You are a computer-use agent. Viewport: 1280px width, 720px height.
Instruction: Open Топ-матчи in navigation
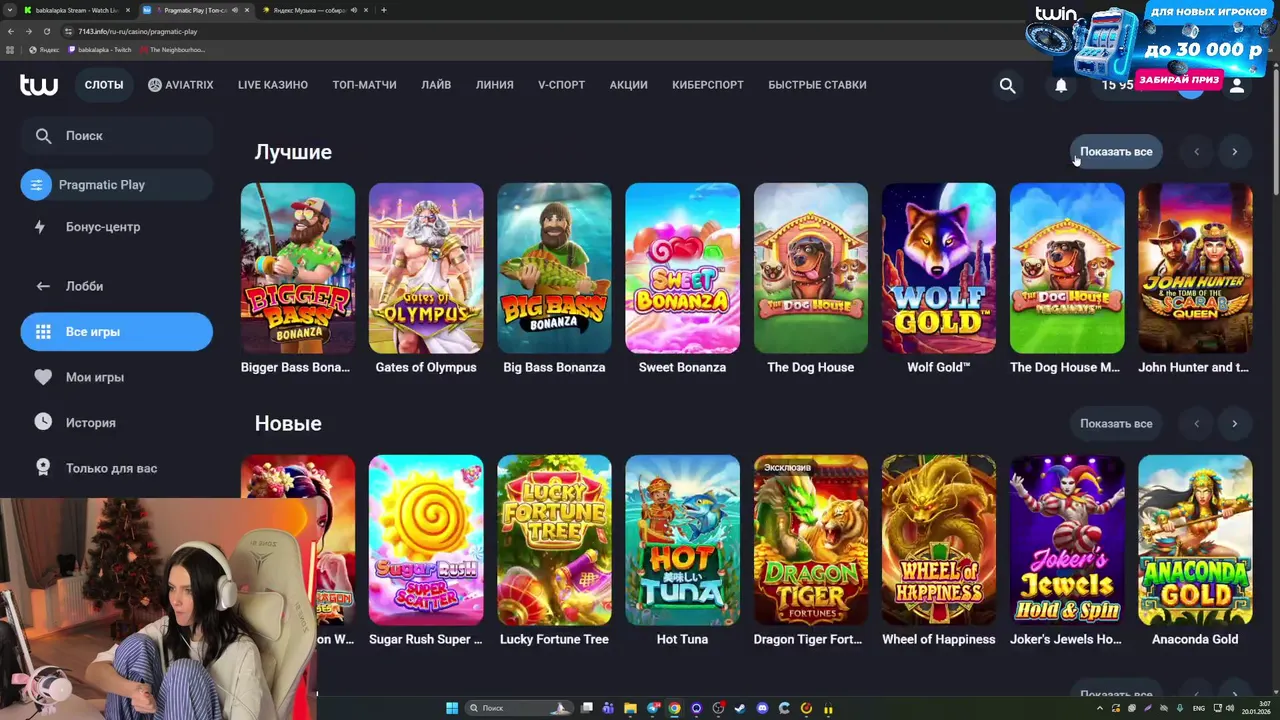(364, 85)
